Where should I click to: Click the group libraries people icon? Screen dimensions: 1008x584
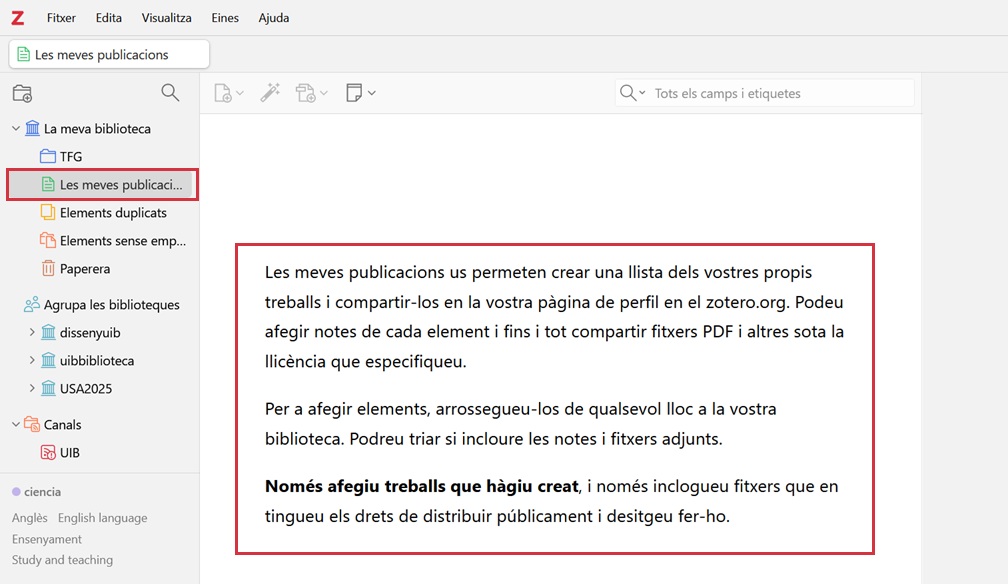[32, 304]
